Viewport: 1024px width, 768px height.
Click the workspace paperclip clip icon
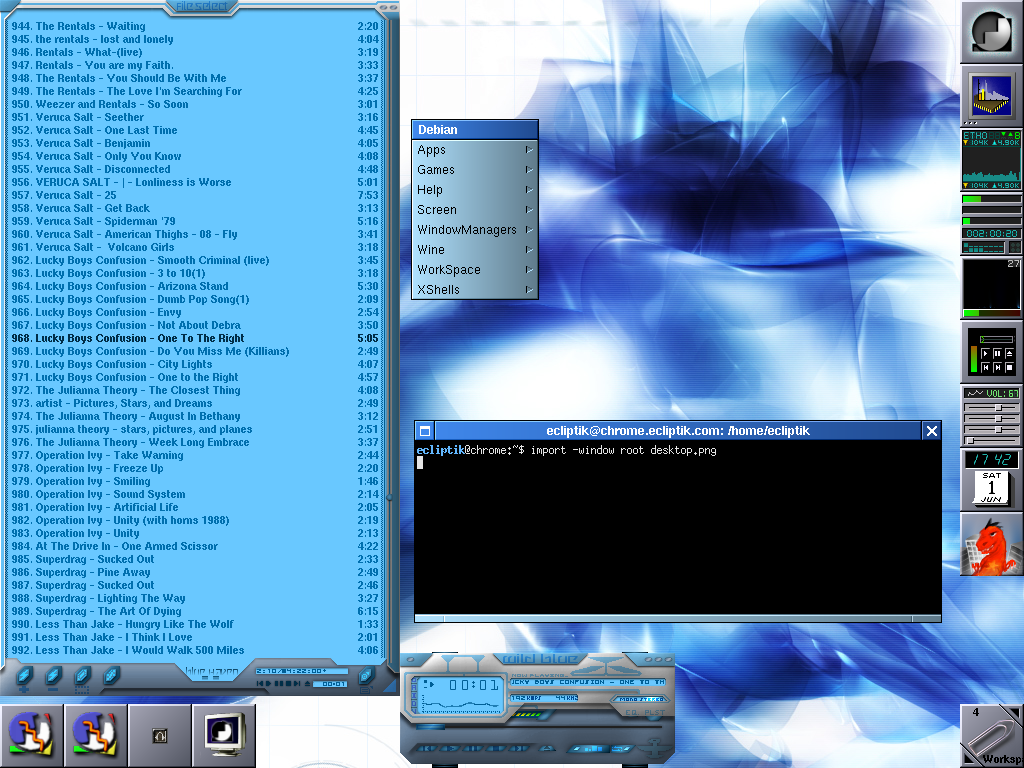(991, 735)
